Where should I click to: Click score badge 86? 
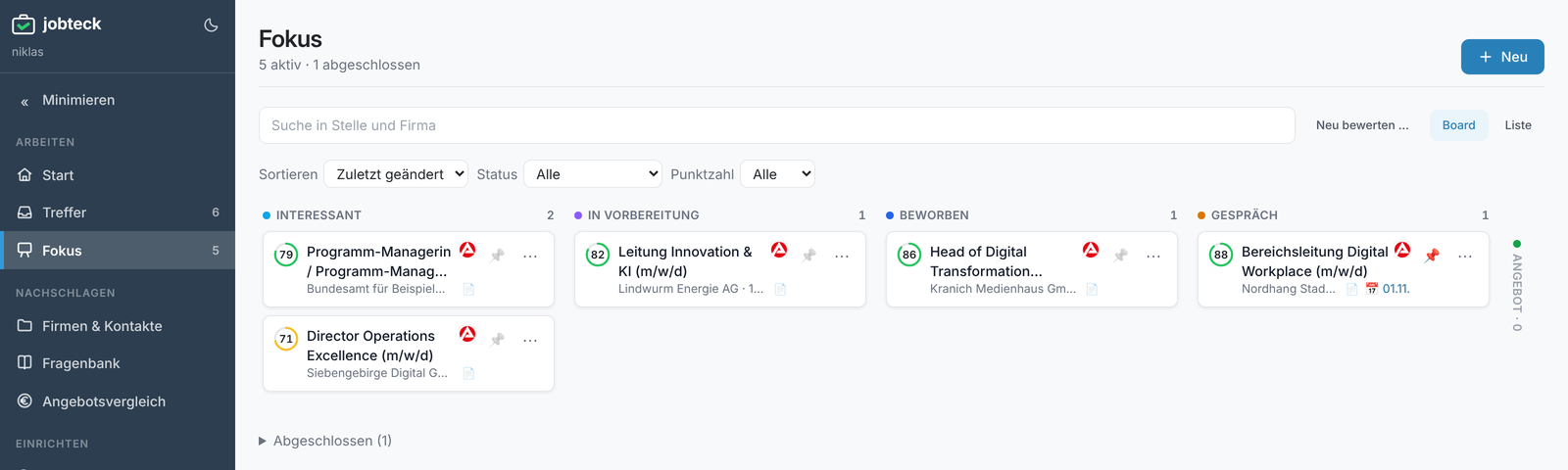909,255
